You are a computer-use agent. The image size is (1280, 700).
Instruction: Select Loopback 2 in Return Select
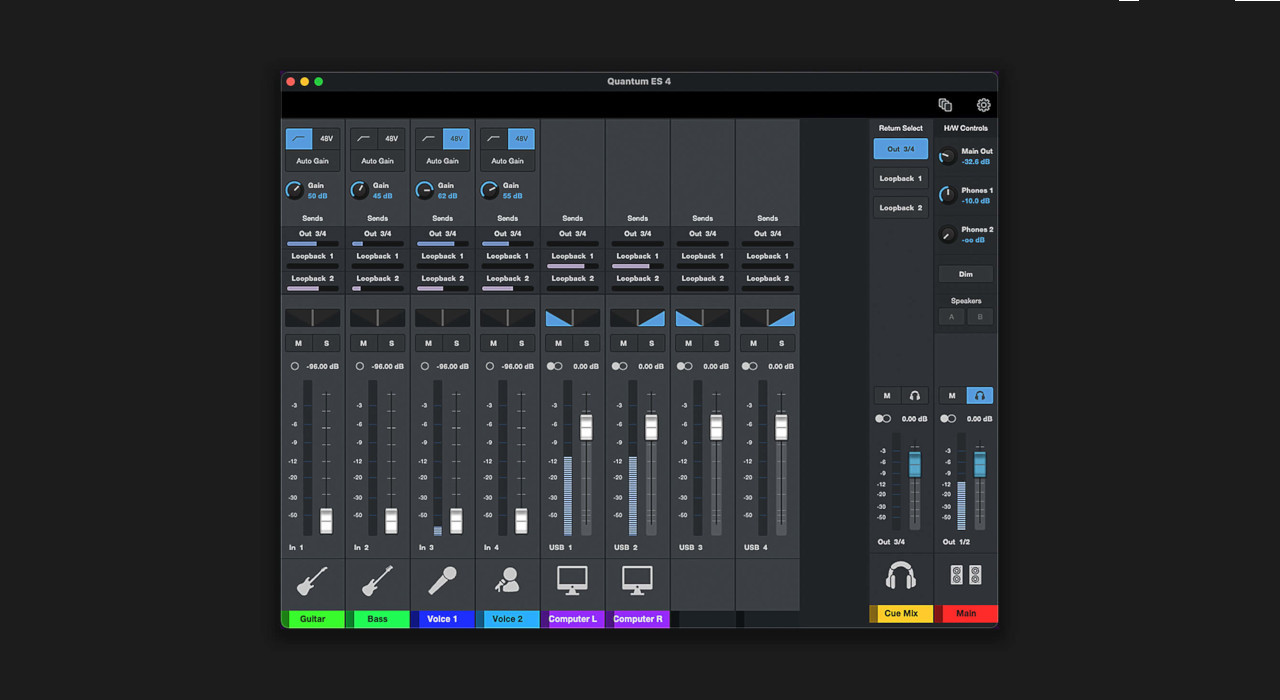pos(901,208)
